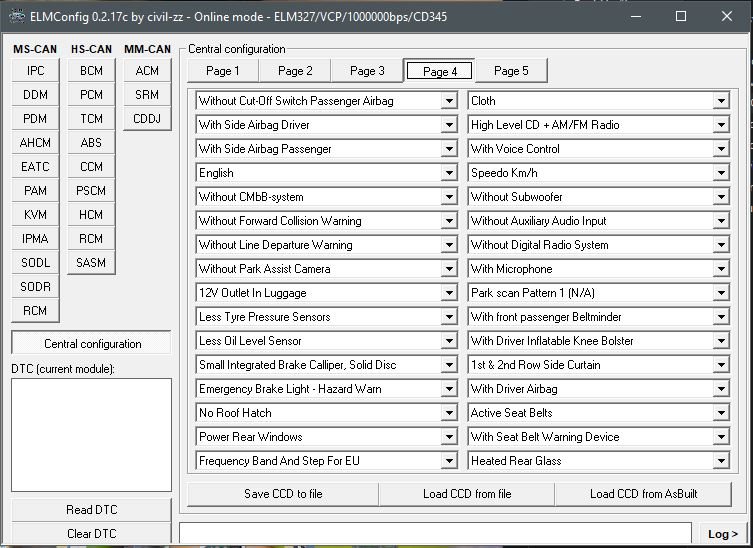Open the ACM module on MM-CAN
The image size is (753, 548).
pos(147,71)
